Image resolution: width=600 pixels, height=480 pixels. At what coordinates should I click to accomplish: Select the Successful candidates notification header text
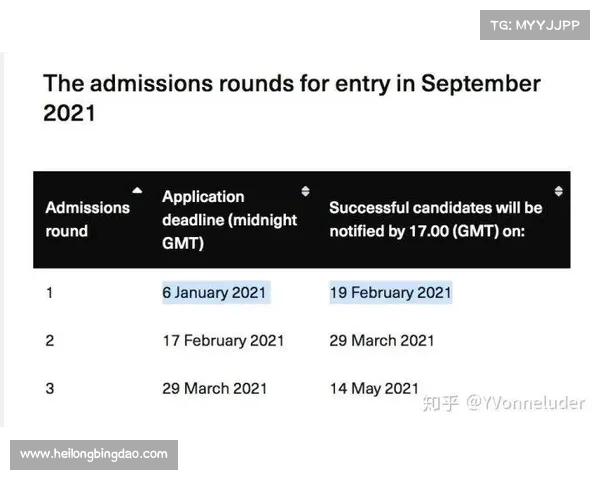click(x=435, y=219)
